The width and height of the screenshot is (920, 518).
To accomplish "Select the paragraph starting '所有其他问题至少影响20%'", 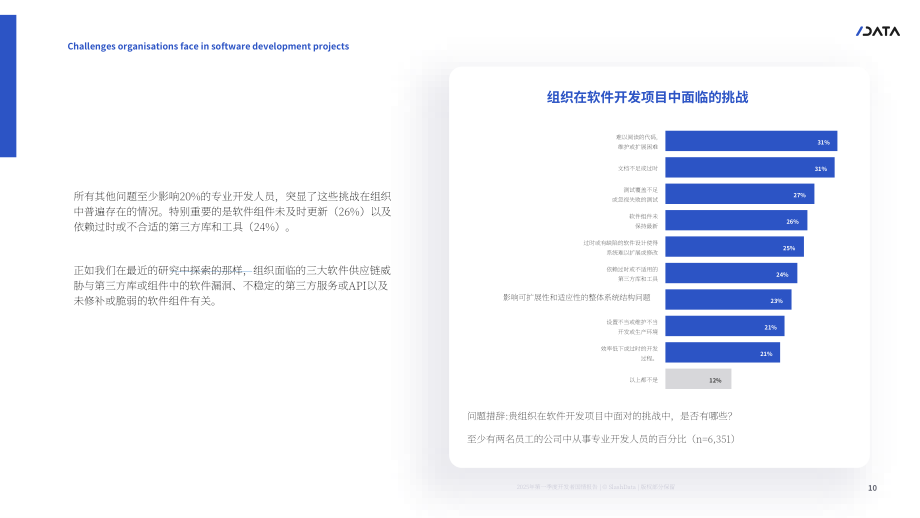I will coord(232,212).
